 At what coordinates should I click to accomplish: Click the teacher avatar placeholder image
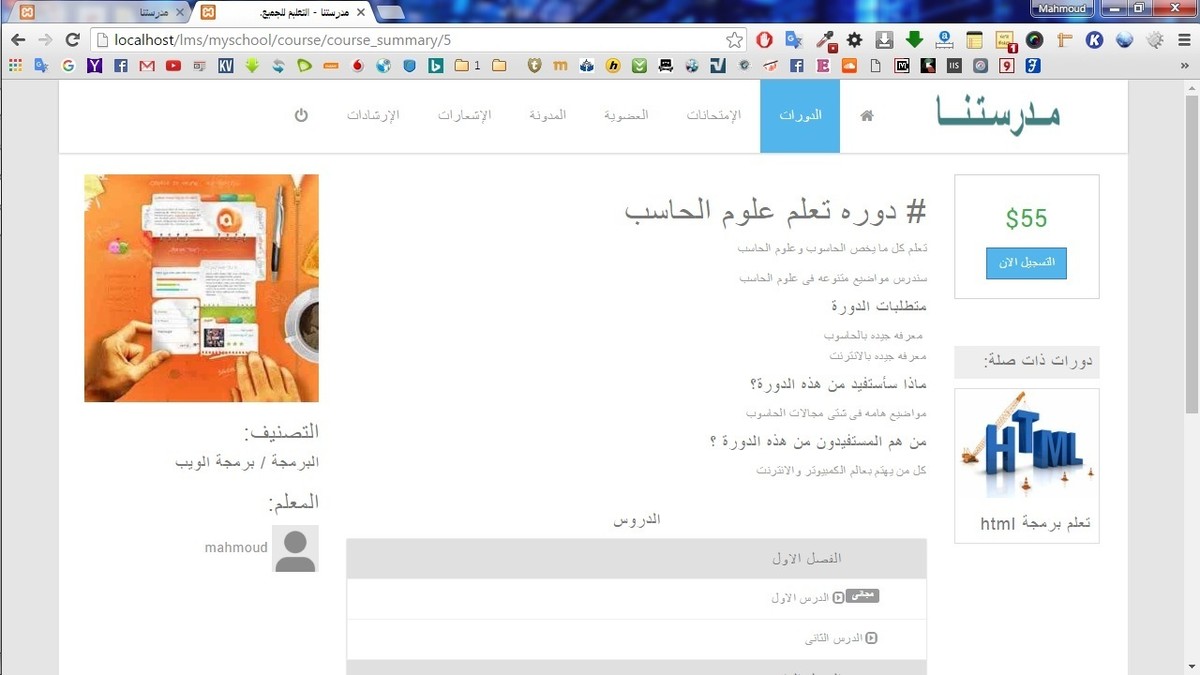pyautogui.click(x=295, y=549)
